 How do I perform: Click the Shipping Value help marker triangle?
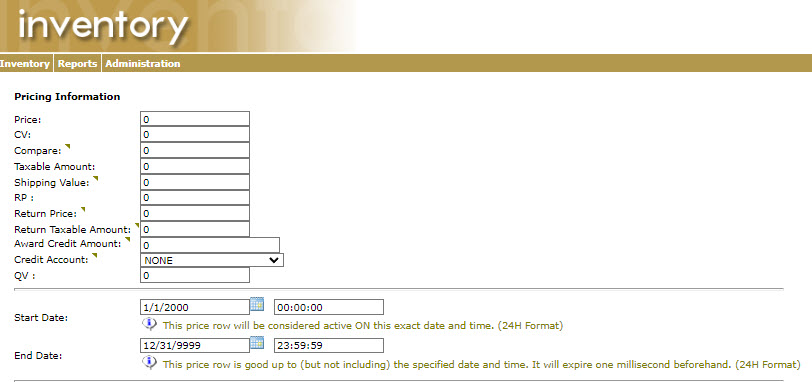(95, 180)
